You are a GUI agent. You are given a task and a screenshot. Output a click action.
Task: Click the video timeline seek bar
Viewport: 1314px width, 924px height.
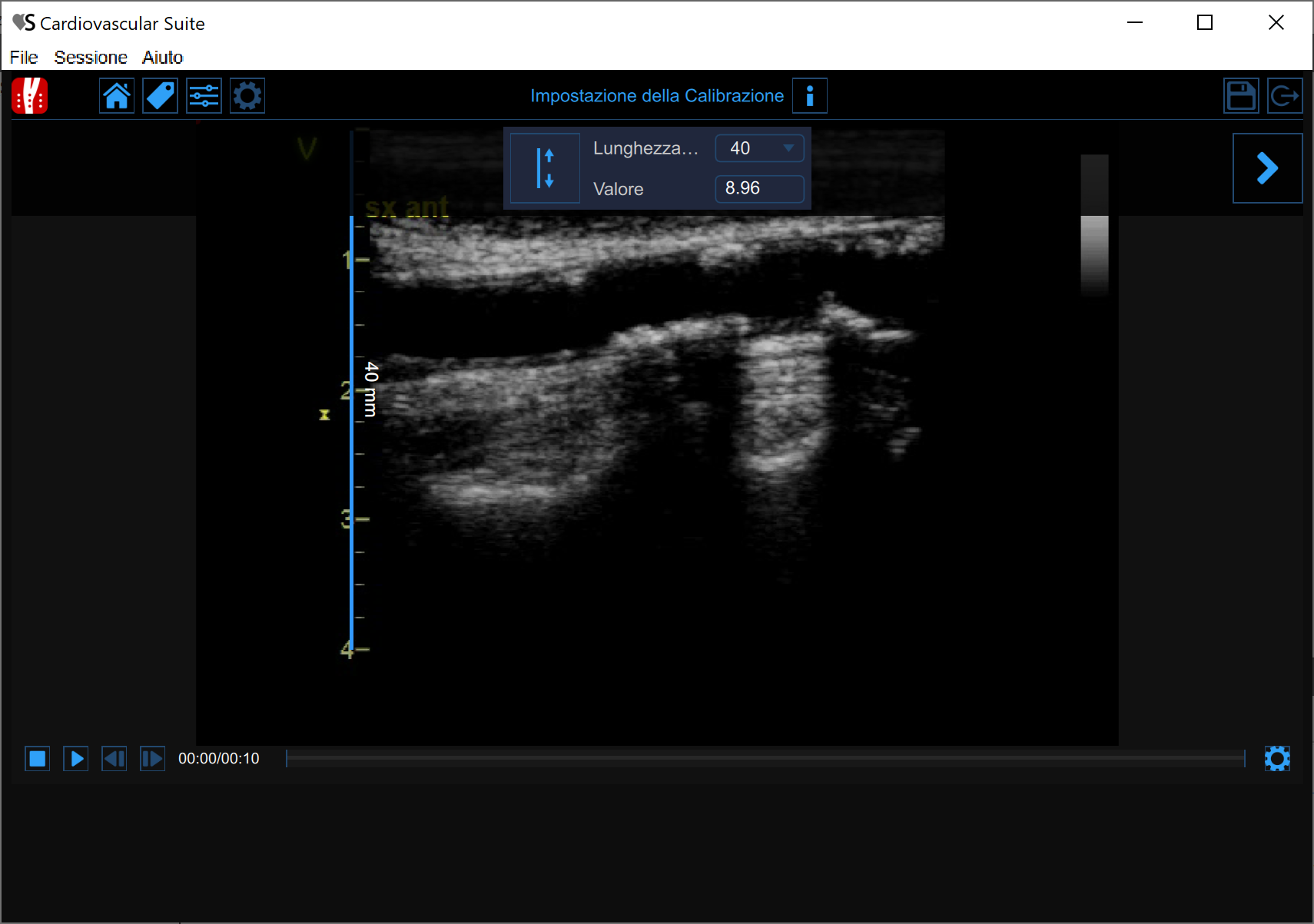click(x=765, y=759)
